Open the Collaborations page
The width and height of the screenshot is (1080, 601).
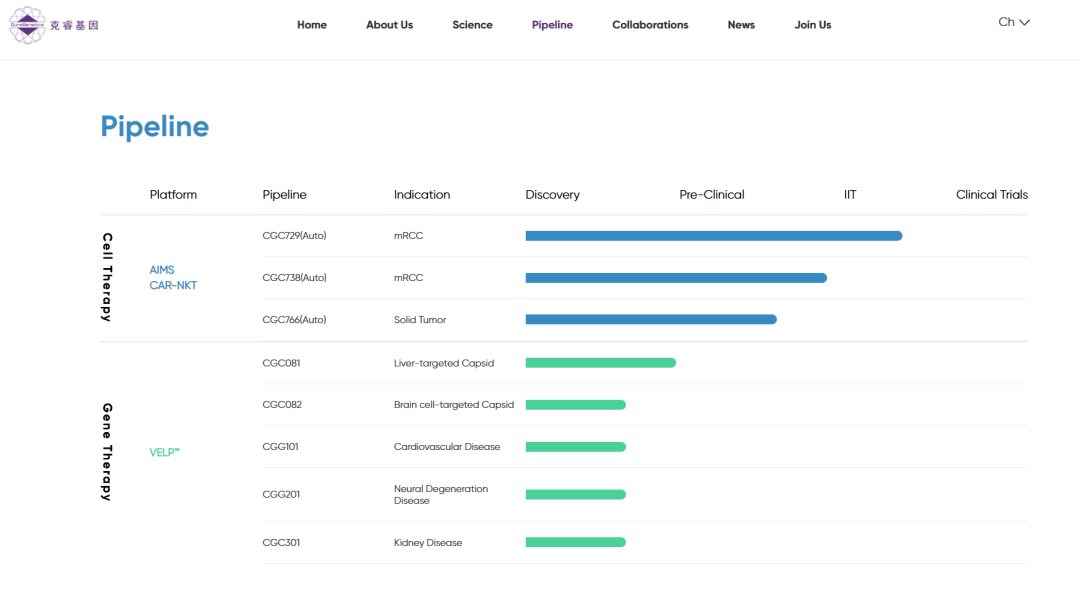click(x=650, y=25)
